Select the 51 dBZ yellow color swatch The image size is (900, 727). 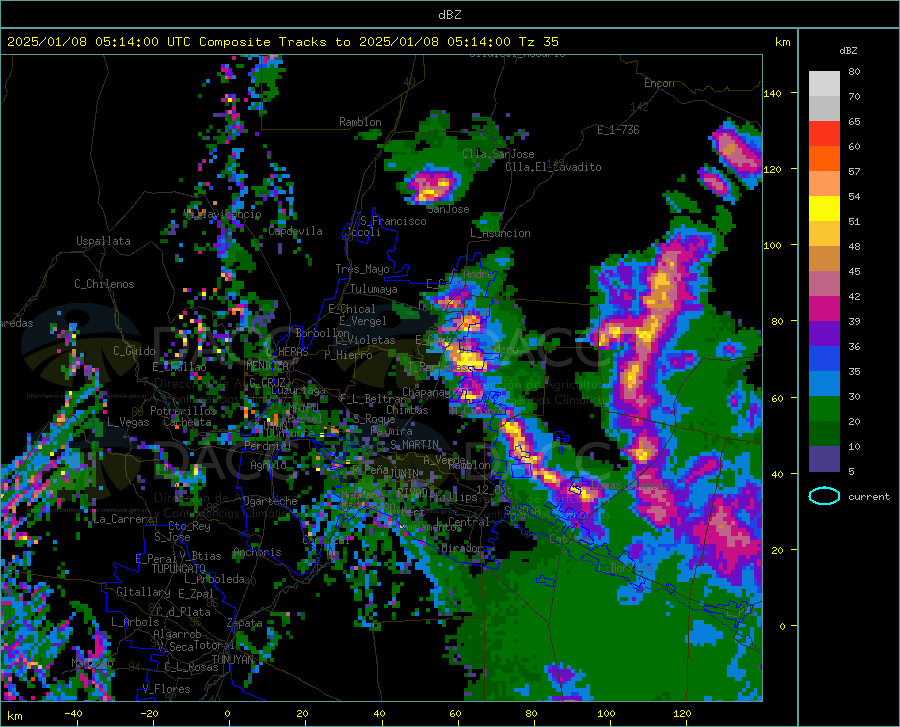click(x=824, y=209)
